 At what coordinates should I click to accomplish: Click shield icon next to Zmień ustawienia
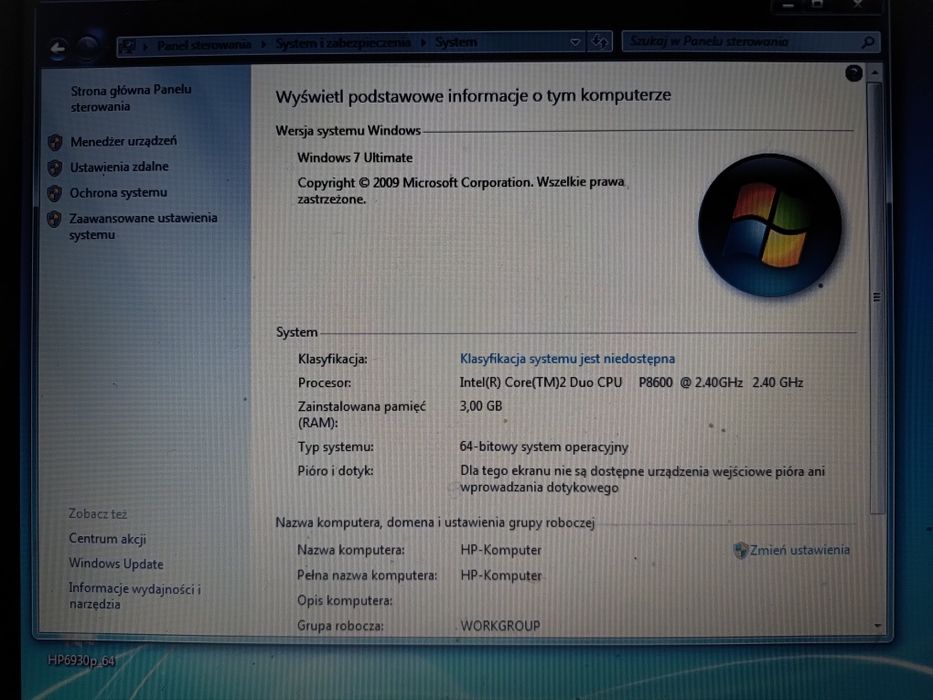point(741,550)
